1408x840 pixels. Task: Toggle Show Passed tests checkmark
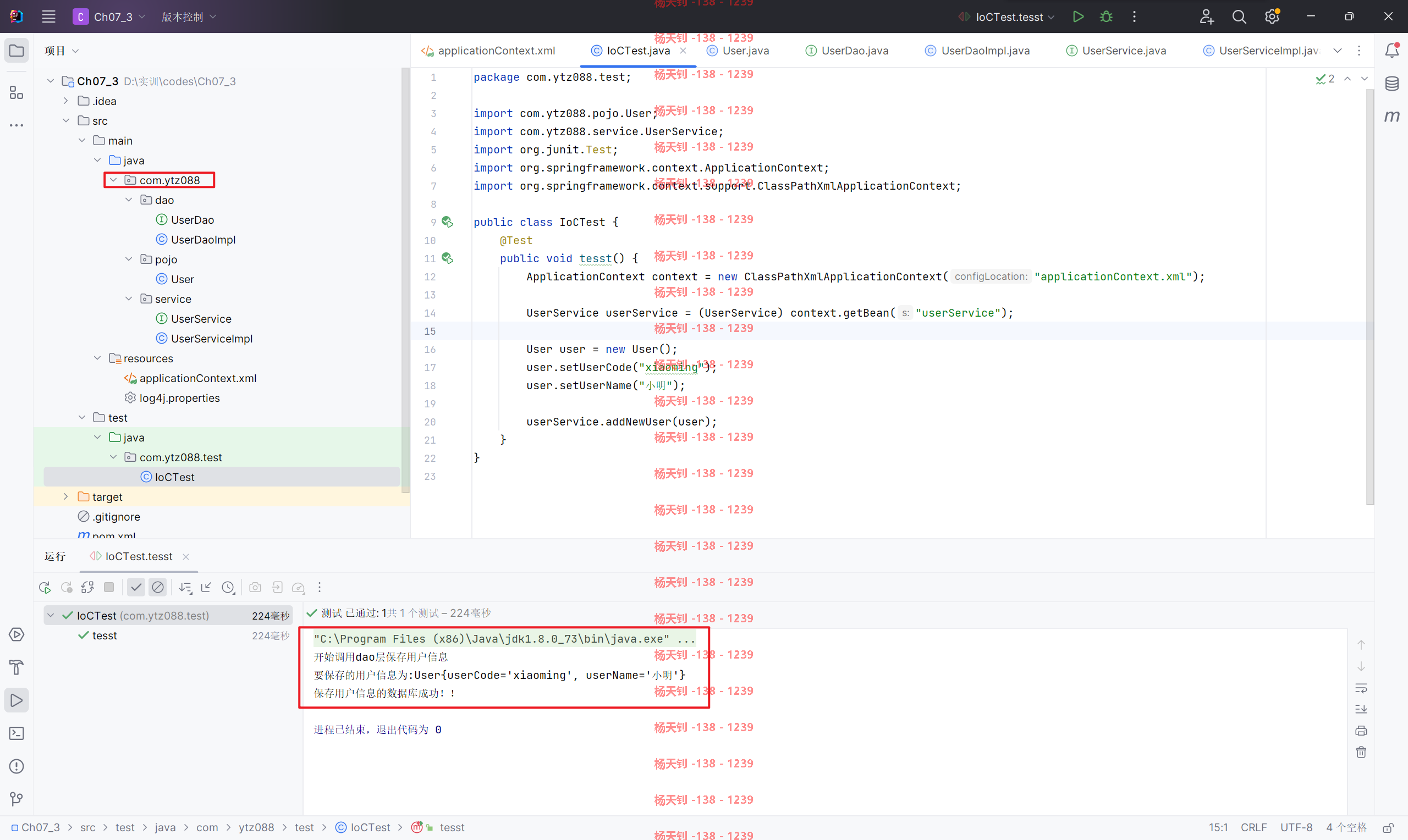(x=136, y=587)
